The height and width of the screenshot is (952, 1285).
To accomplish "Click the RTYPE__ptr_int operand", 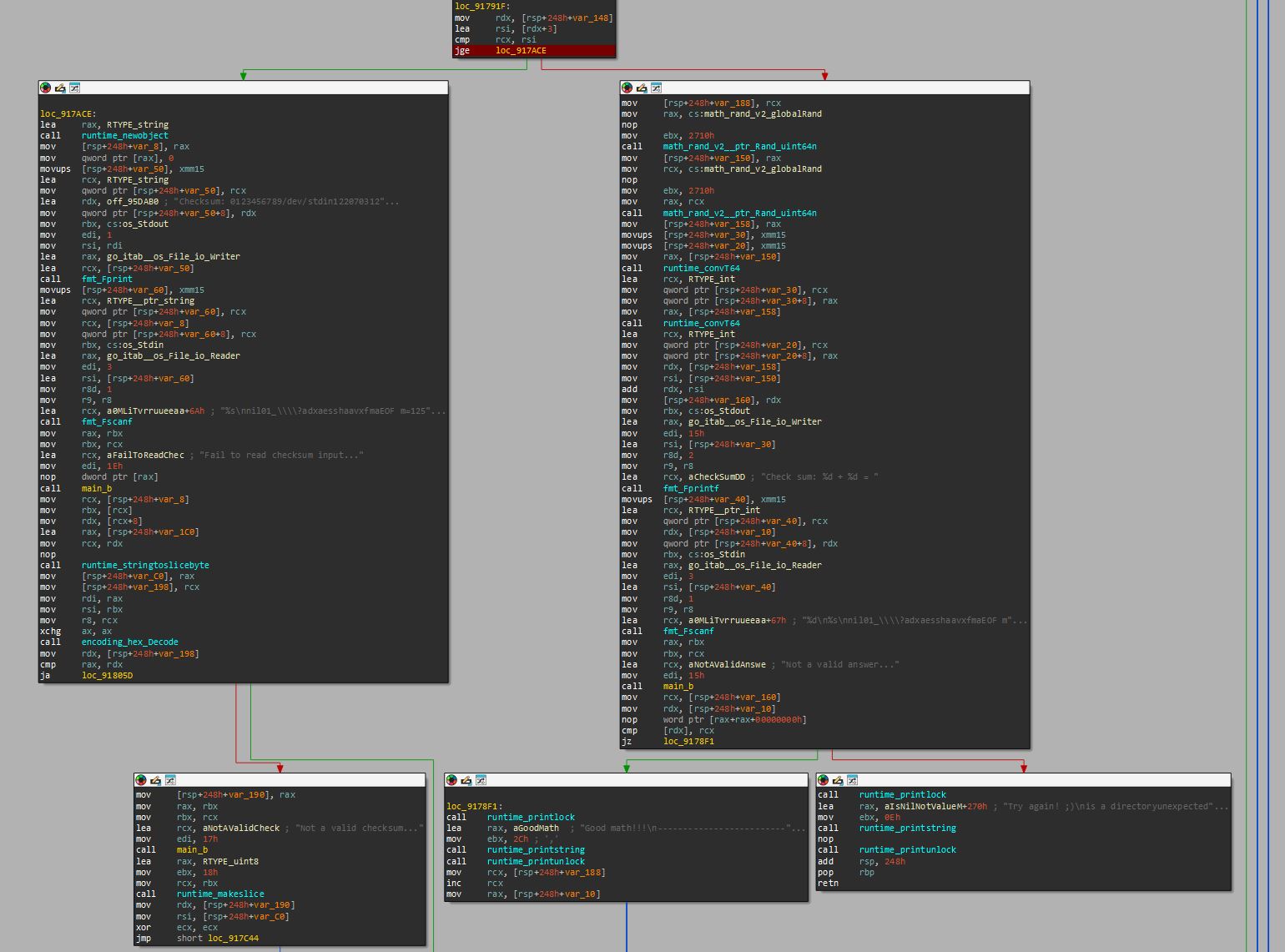I will click(724, 510).
